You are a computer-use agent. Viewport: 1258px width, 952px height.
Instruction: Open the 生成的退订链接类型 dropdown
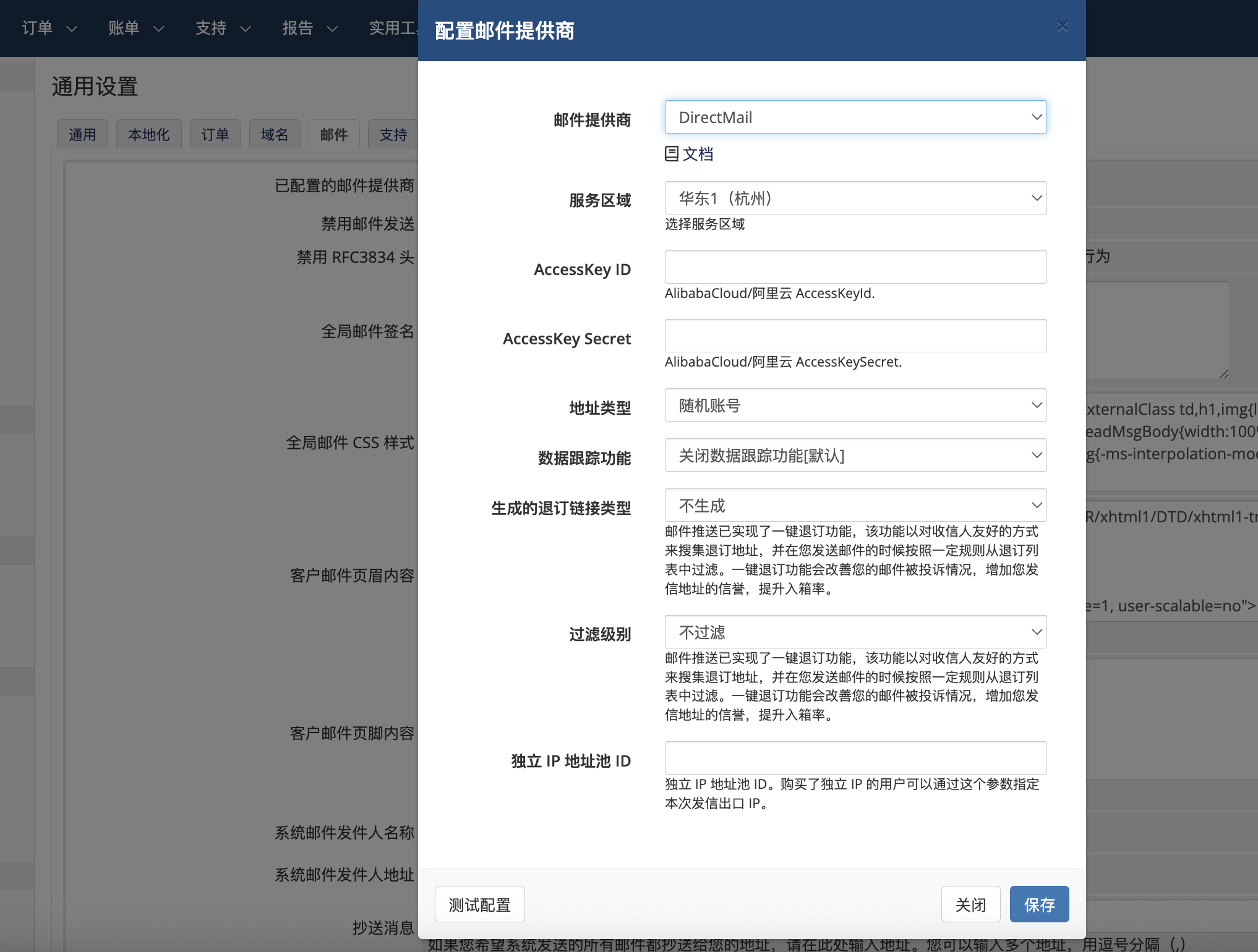[855, 506]
